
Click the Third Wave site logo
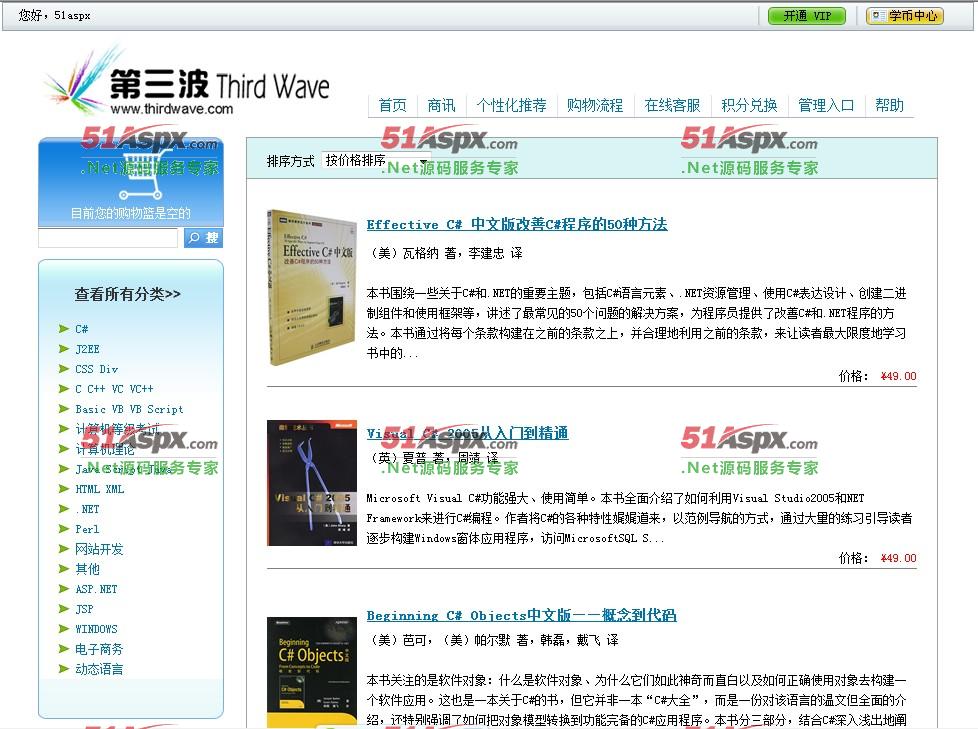click(x=187, y=83)
